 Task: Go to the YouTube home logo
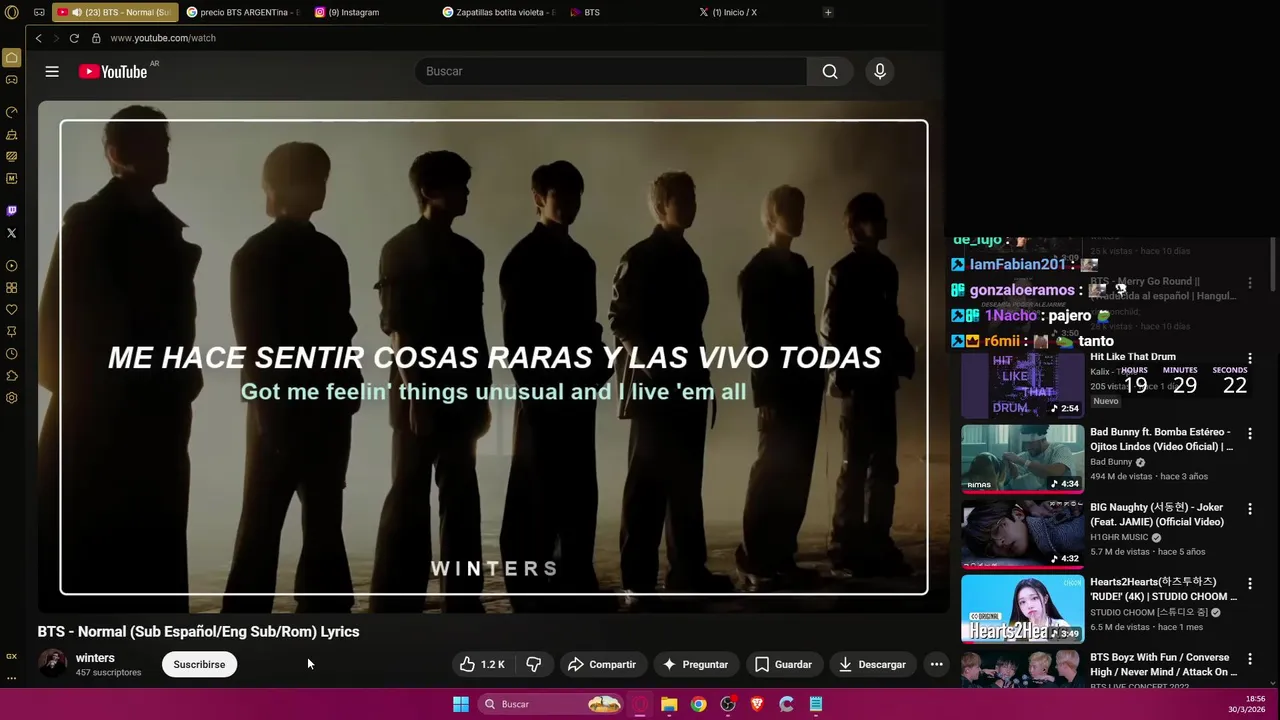pyautogui.click(x=113, y=71)
